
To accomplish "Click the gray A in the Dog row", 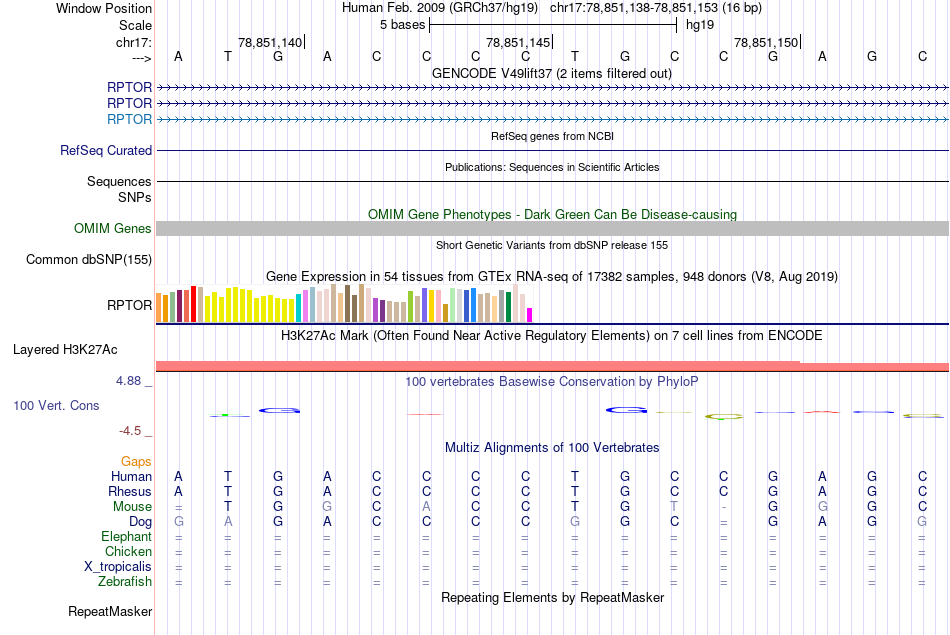I will (x=228, y=522).
